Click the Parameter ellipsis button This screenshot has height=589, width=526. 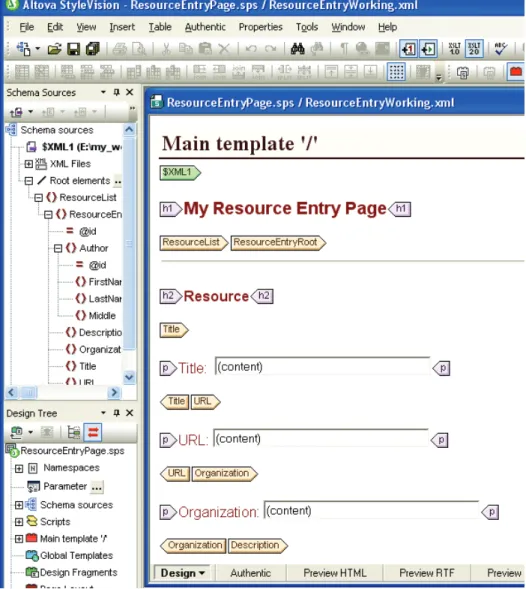[x=97, y=487]
